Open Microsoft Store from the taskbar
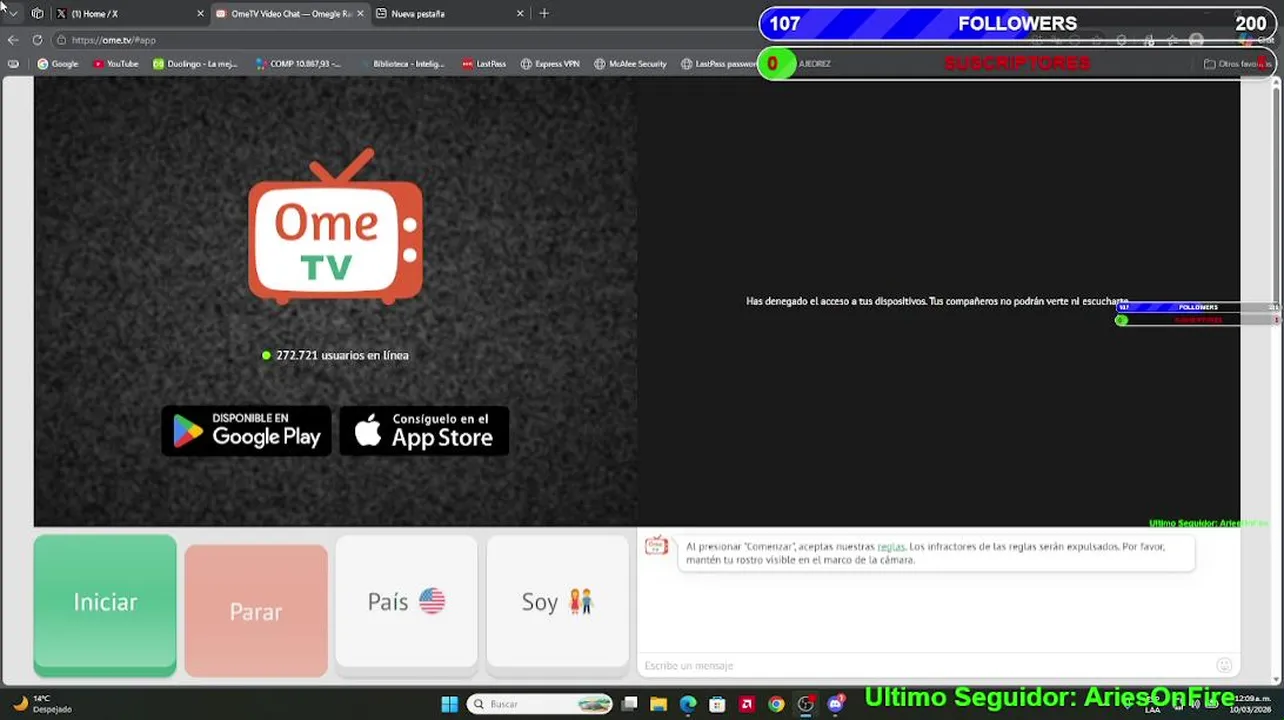 coord(717,704)
